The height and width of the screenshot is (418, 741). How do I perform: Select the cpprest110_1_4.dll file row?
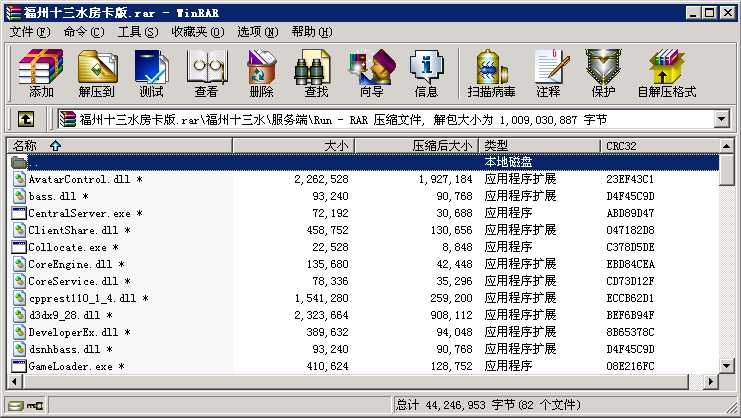363,298
